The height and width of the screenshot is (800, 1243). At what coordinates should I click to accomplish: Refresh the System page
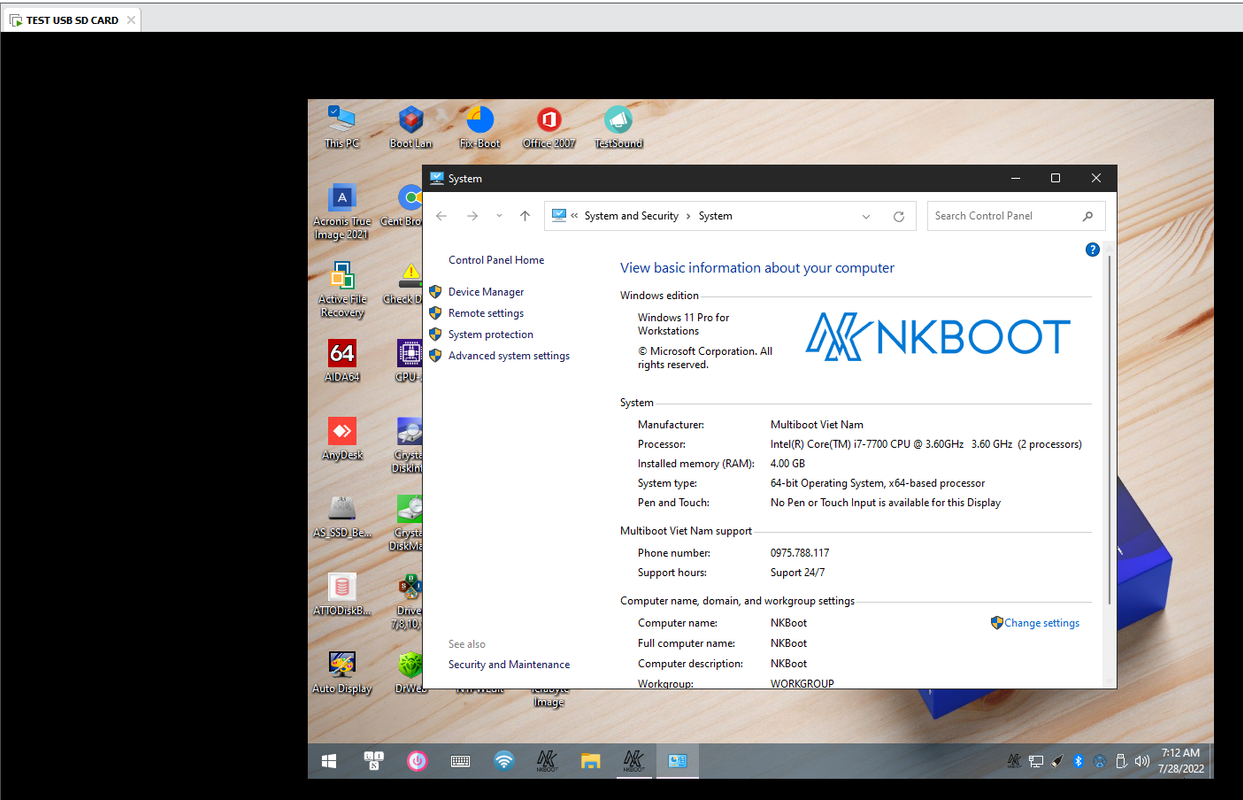[899, 216]
